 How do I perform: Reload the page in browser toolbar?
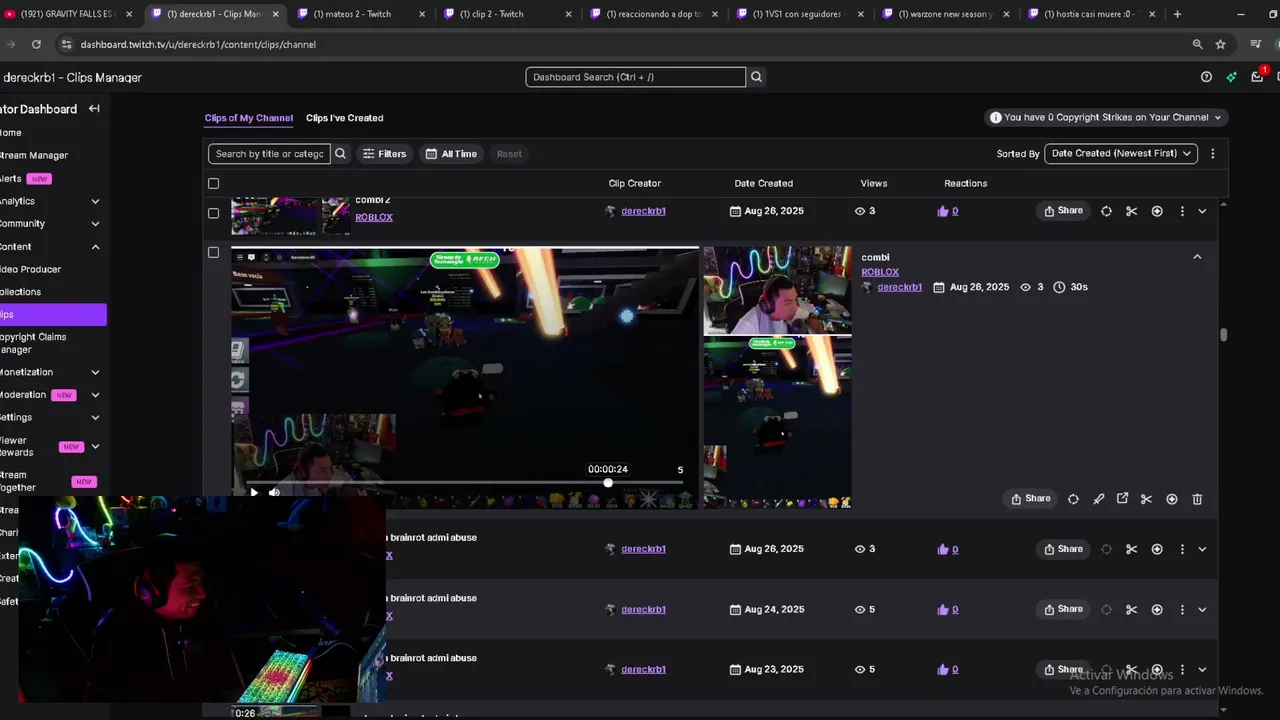(36, 44)
